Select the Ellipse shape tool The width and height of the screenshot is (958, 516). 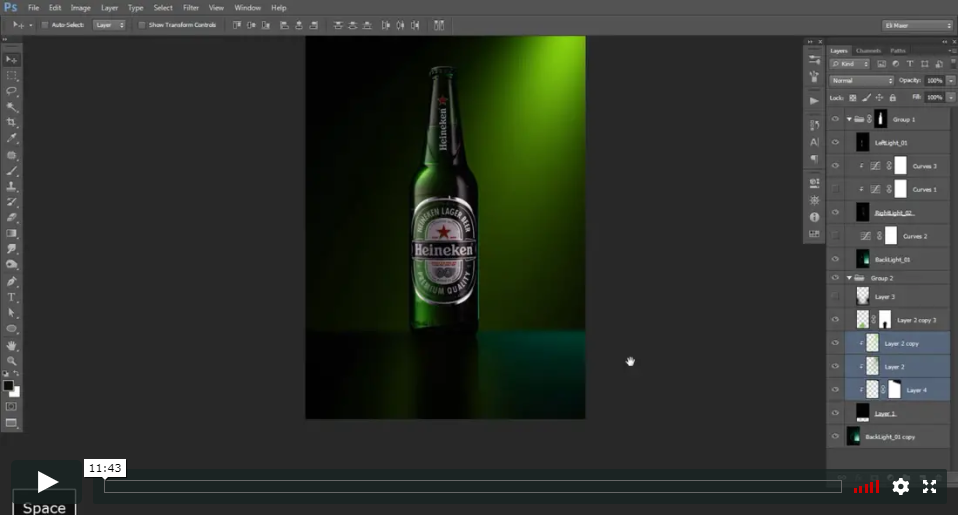pos(12,329)
